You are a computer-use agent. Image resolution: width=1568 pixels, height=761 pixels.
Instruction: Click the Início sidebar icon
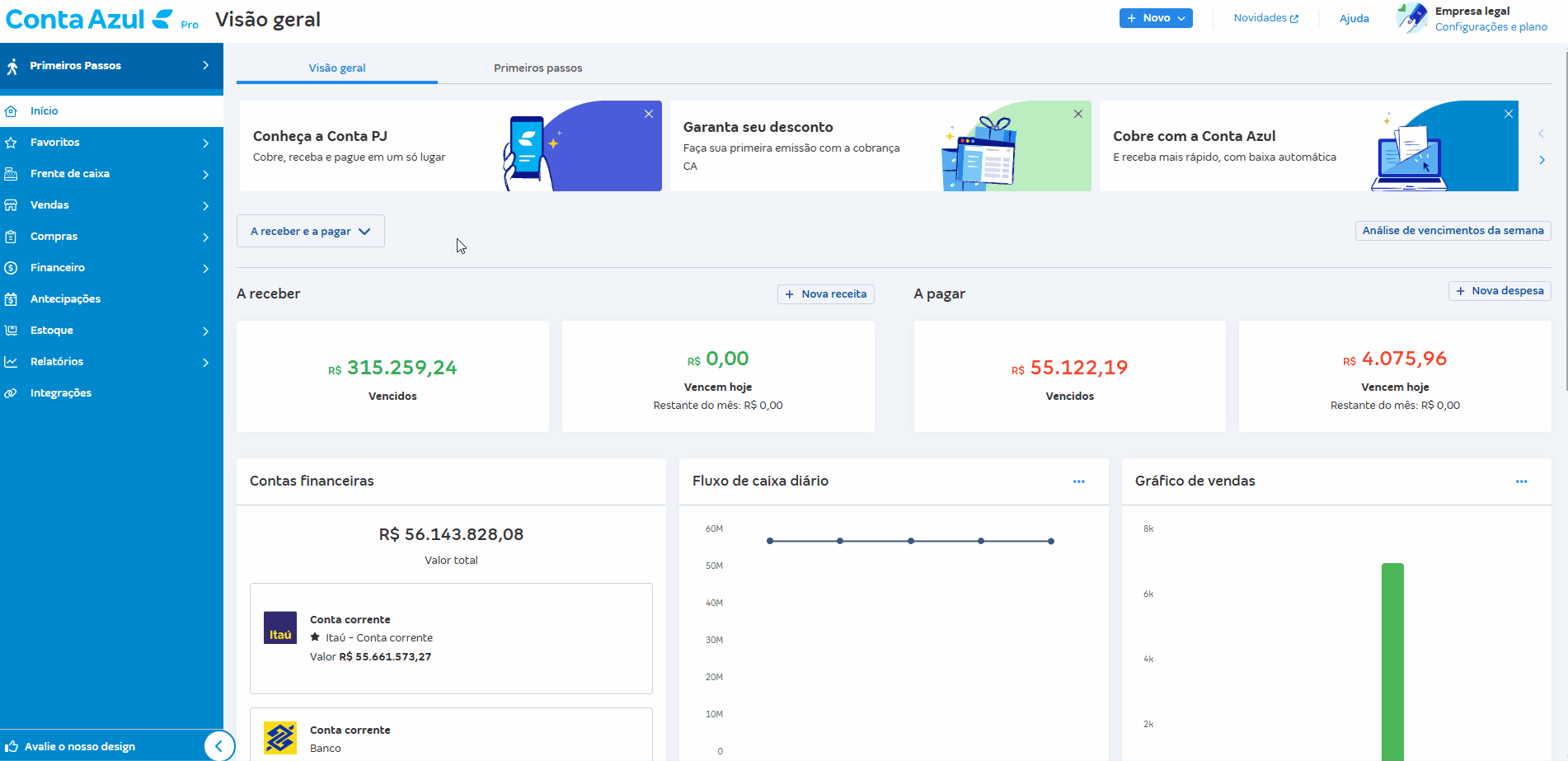coord(12,110)
